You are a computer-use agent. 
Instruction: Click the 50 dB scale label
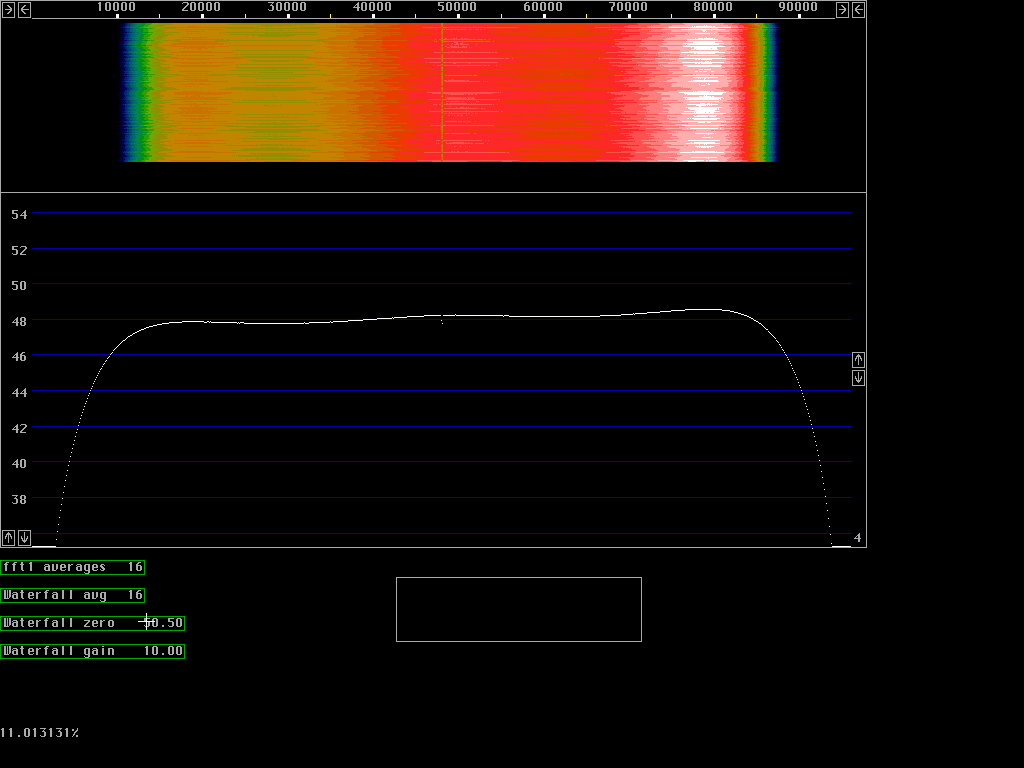20,285
